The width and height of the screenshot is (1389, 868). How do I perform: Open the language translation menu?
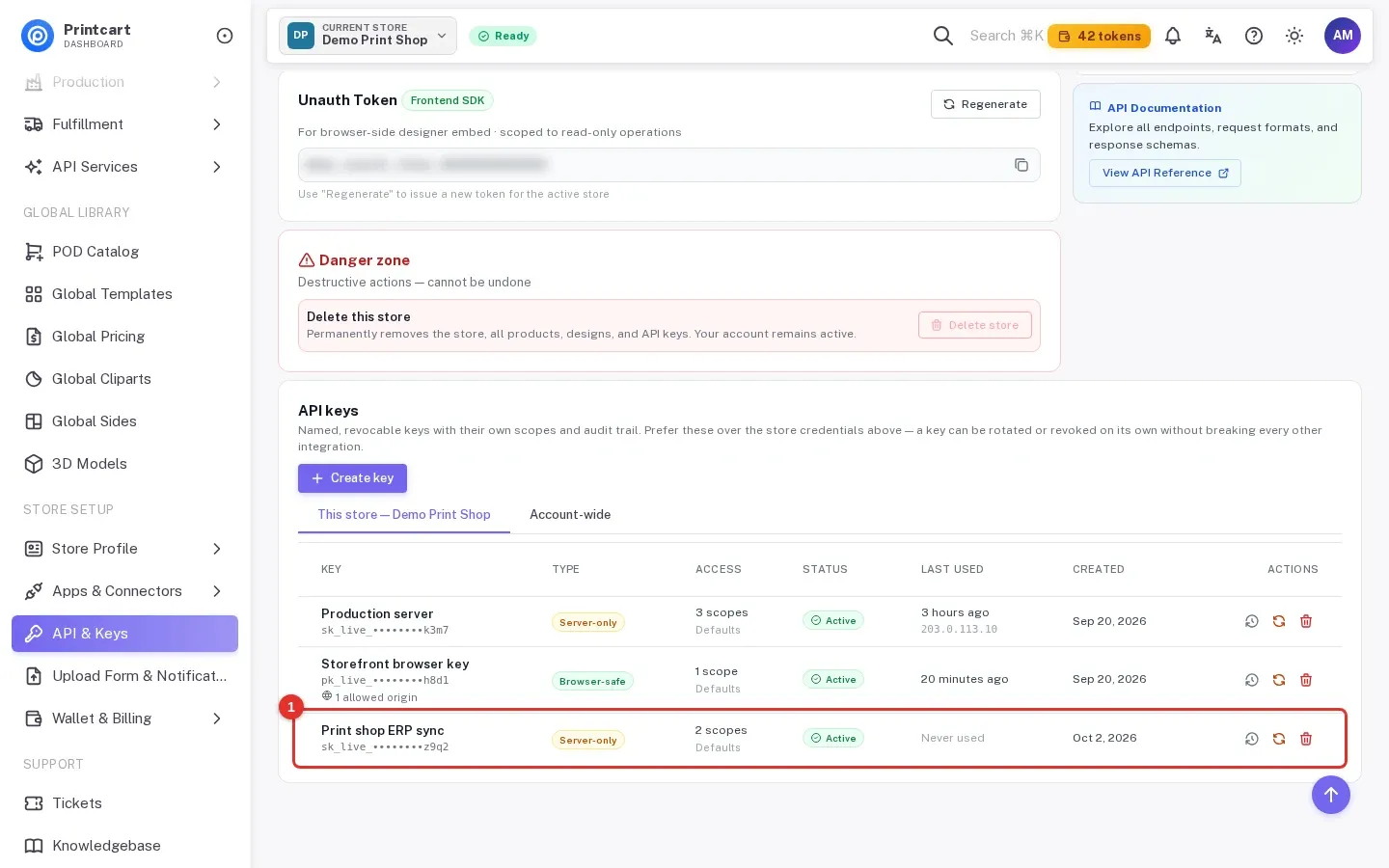pos(1213,36)
